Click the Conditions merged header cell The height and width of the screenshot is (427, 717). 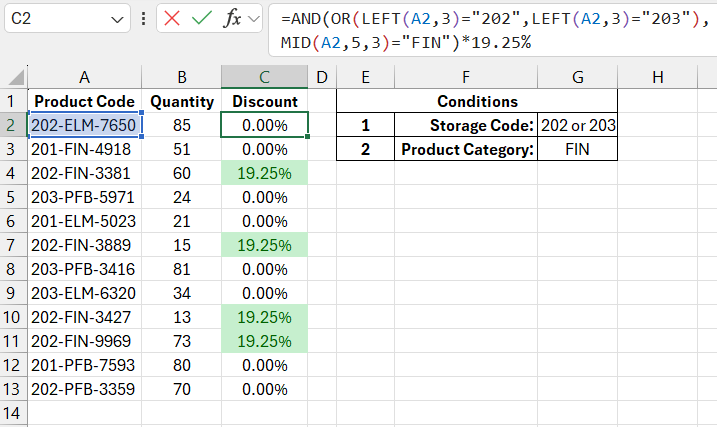click(477, 101)
